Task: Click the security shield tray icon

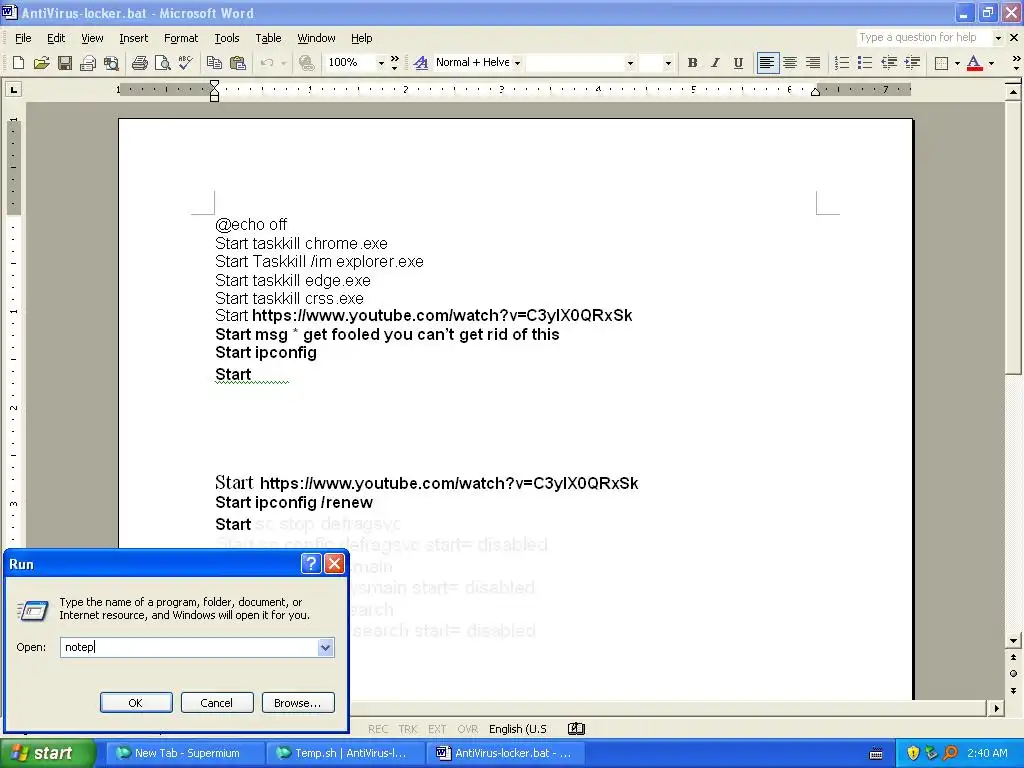Action: [913, 753]
